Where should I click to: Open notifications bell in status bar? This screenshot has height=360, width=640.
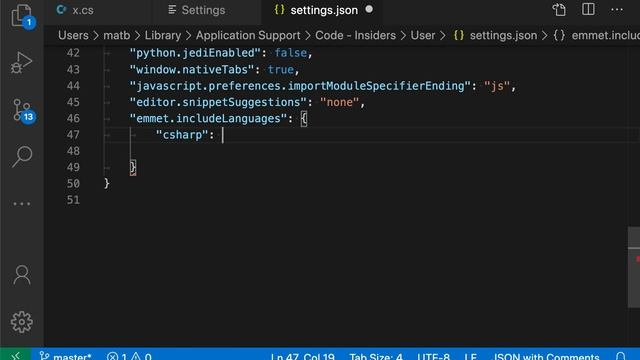(620, 356)
